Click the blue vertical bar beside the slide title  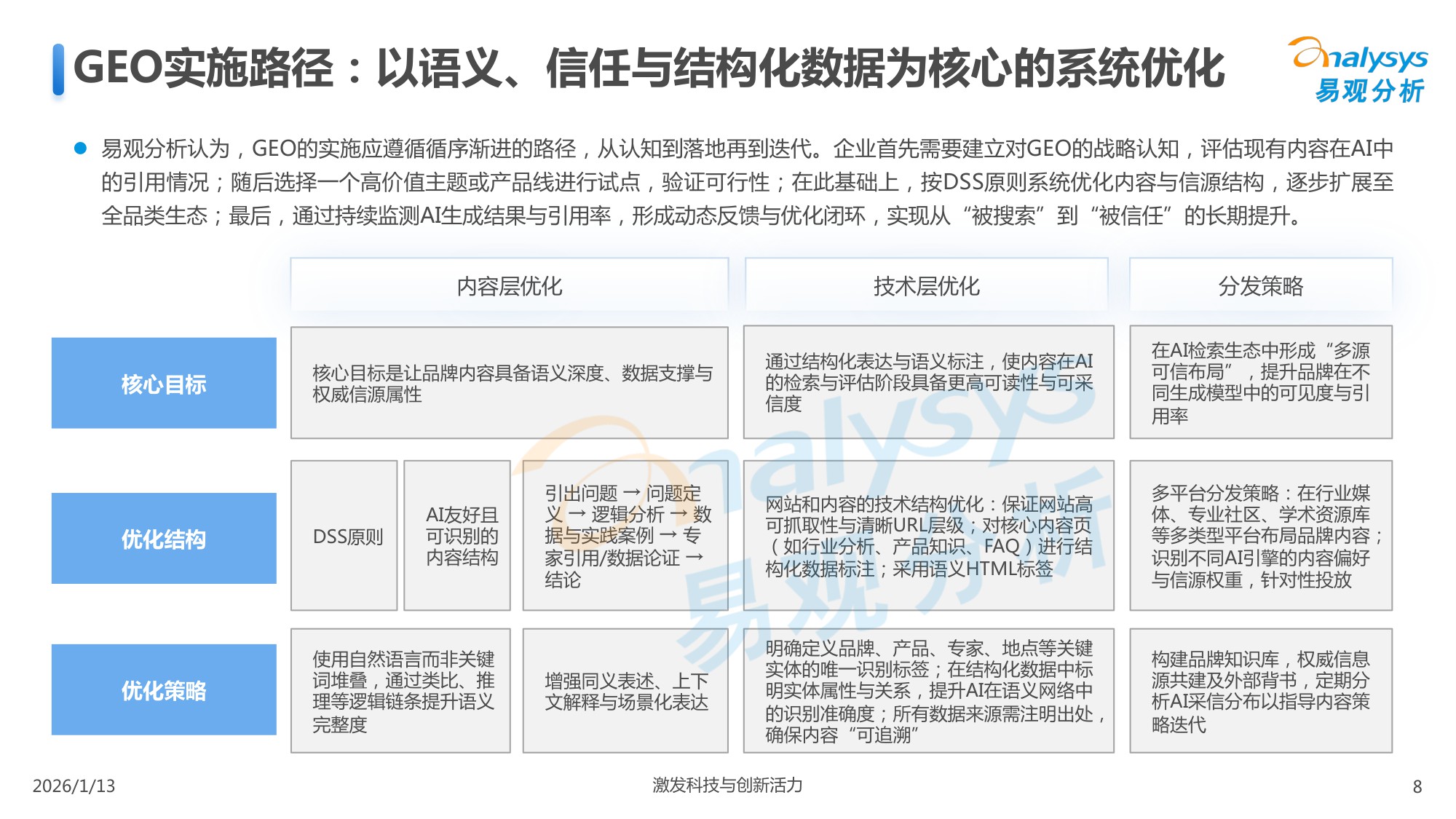pos(58,67)
